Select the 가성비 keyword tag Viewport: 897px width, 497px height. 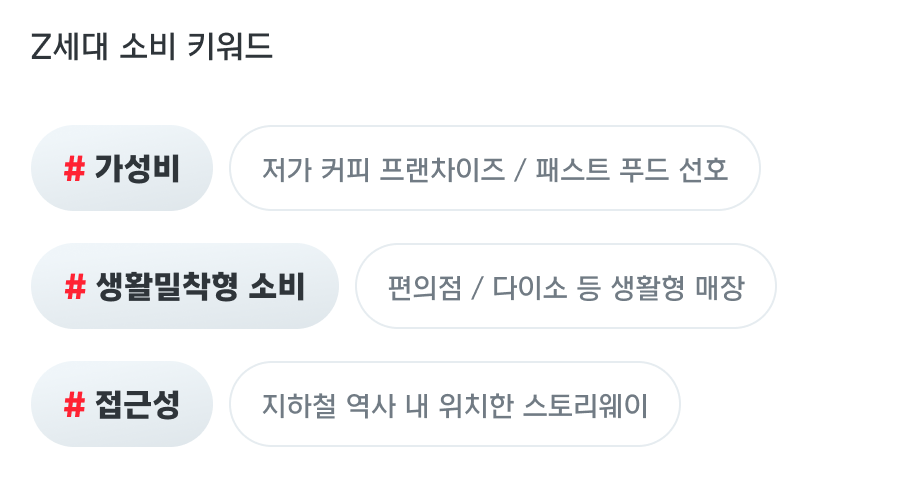(x=122, y=168)
